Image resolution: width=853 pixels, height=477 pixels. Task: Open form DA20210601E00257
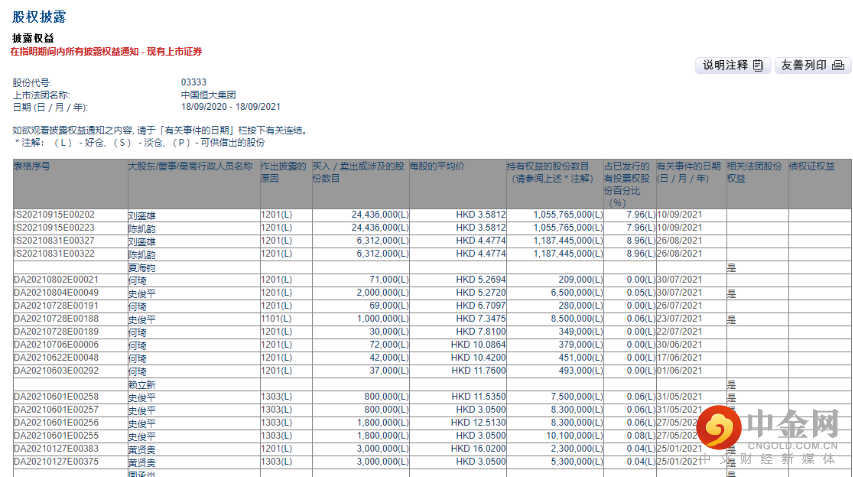[56, 410]
